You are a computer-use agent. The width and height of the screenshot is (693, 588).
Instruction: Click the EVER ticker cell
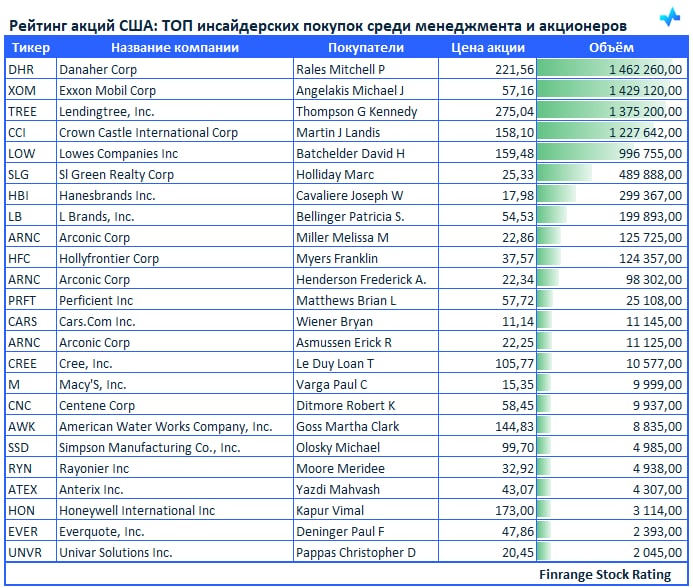[x=31, y=531]
